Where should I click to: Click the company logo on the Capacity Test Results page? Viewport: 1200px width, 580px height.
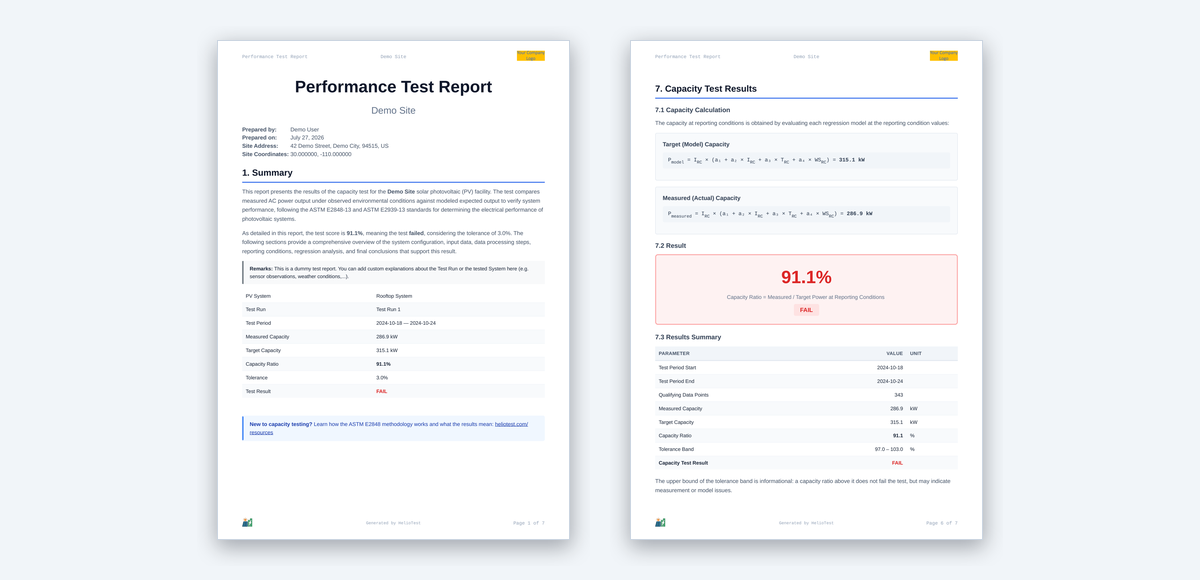click(x=943, y=56)
